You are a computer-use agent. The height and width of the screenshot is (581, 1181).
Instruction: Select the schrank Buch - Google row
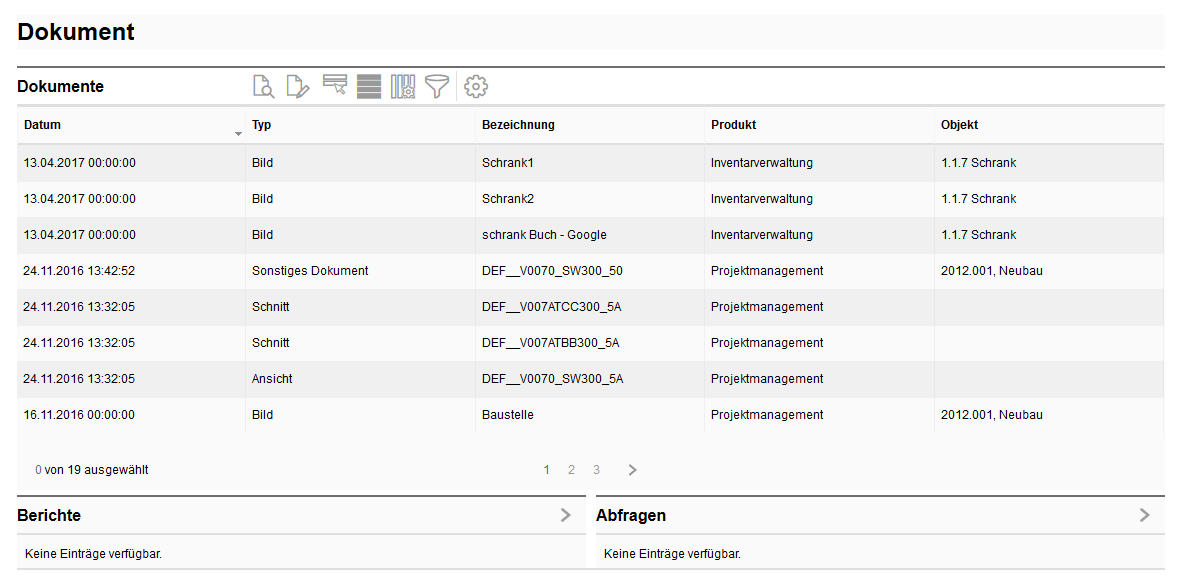544,235
